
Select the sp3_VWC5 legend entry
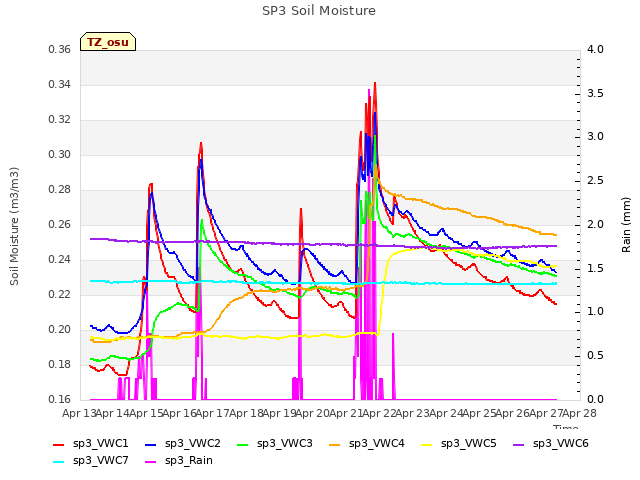tap(459, 444)
